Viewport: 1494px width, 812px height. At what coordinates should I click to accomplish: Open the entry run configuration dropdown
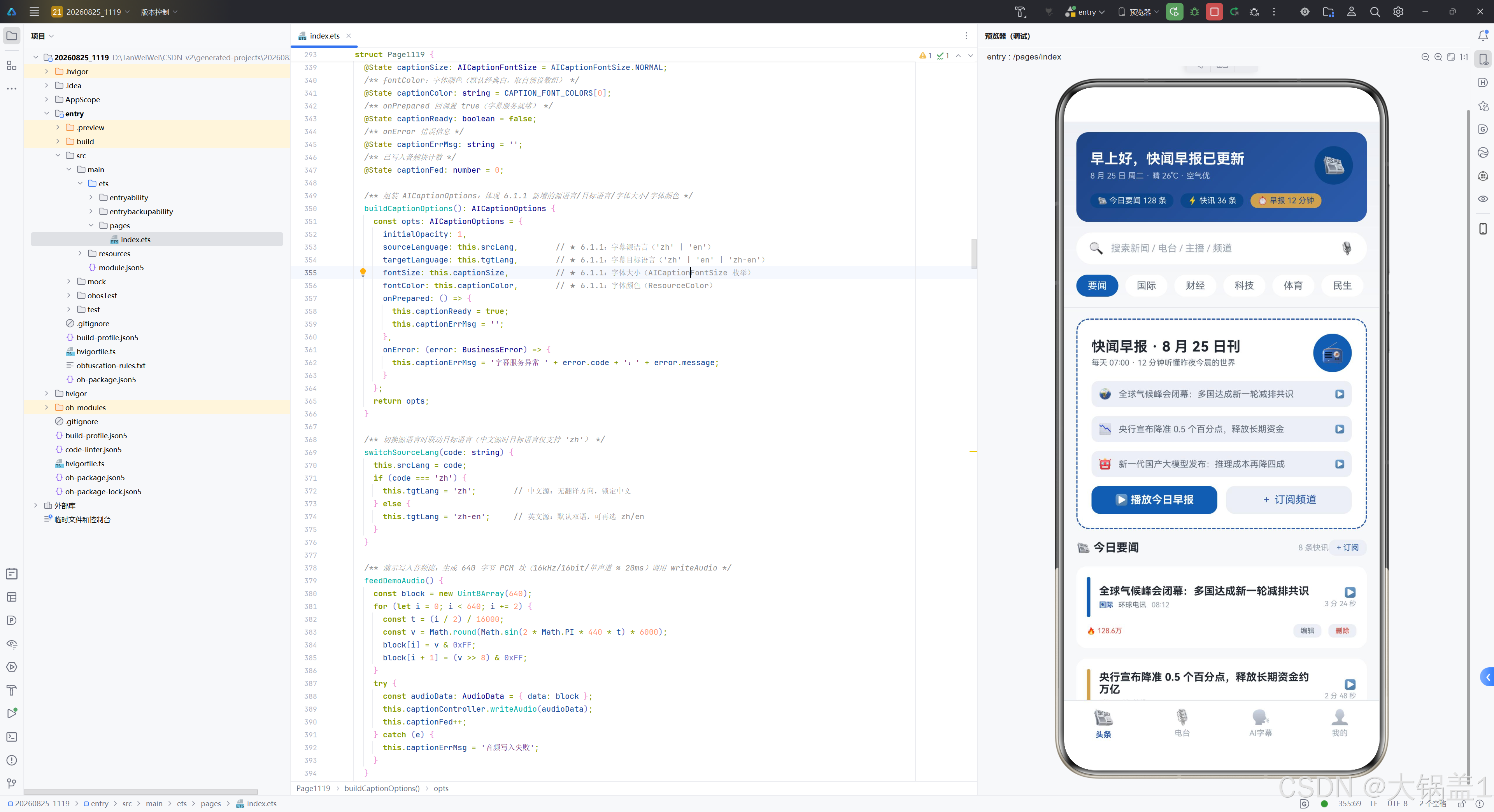click(1085, 12)
